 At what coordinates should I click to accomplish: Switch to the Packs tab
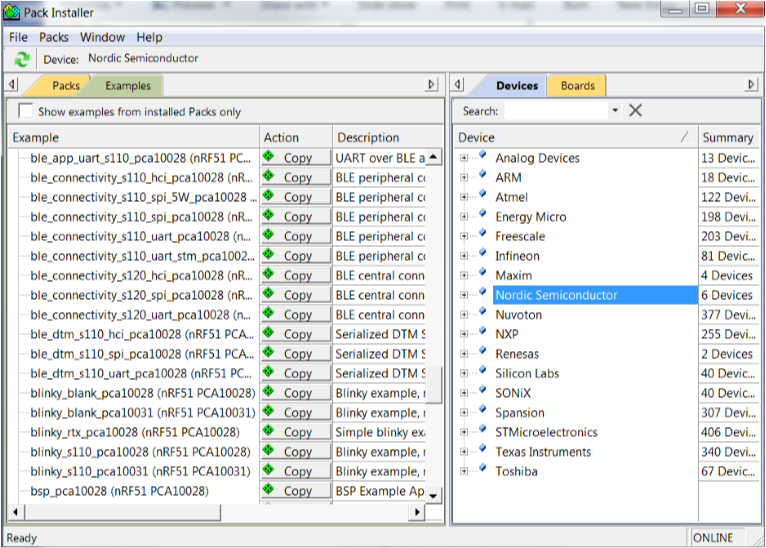65,85
